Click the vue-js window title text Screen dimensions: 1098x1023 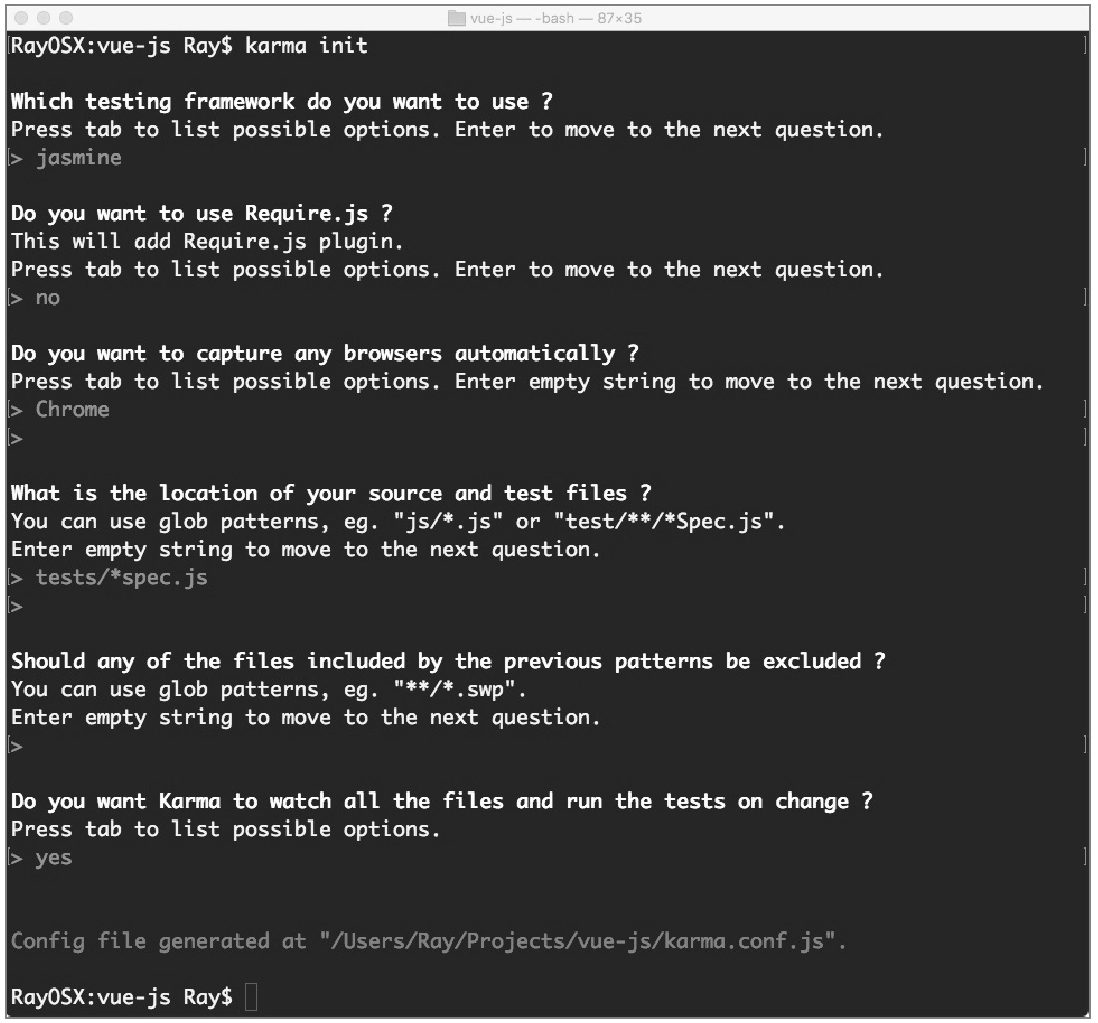tap(555, 18)
